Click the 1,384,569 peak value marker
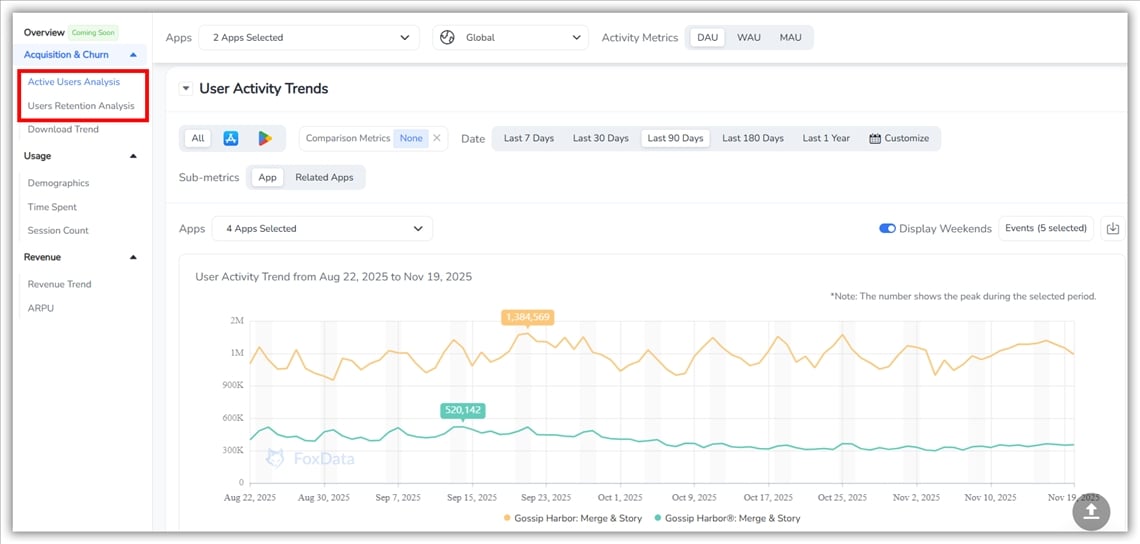This screenshot has width=1140, height=544. [x=527, y=317]
